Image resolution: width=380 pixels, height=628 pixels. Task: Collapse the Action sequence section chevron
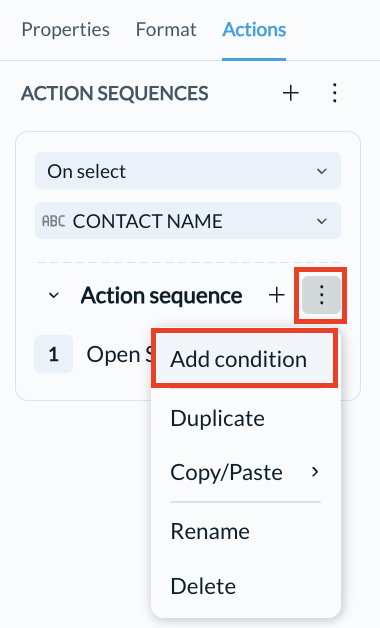click(54, 296)
